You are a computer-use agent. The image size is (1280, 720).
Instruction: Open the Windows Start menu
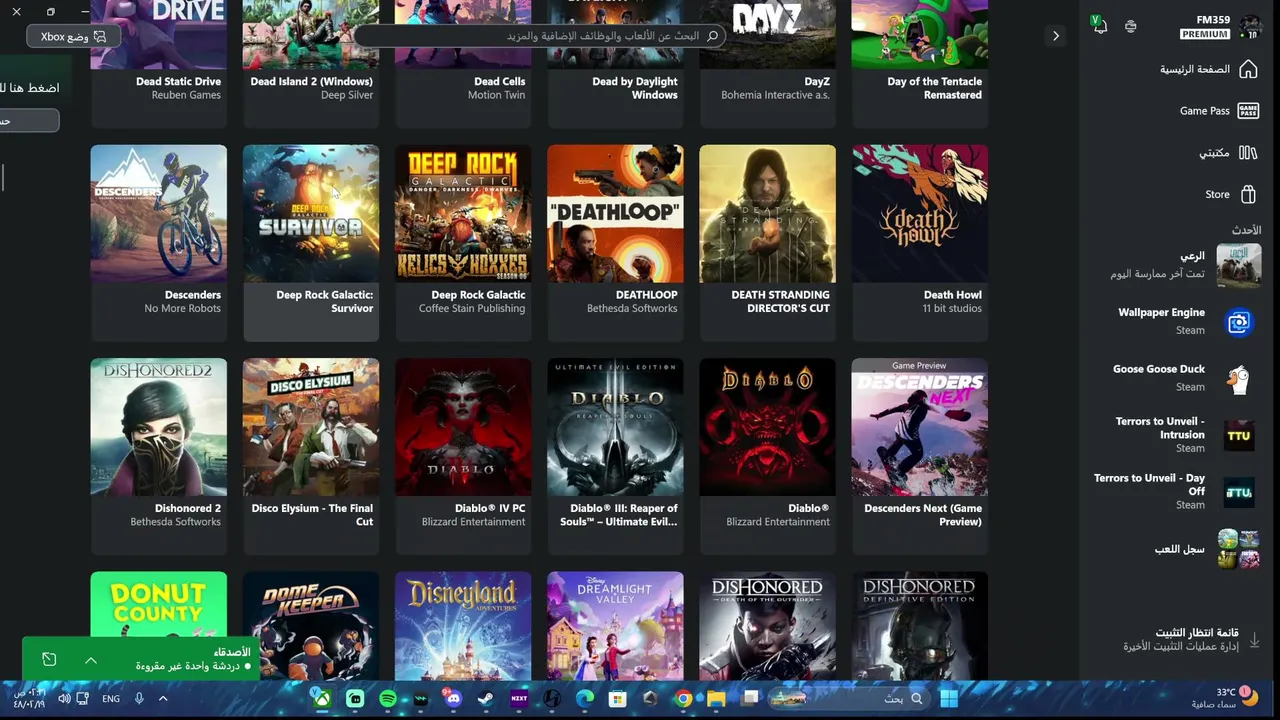click(x=949, y=699)
